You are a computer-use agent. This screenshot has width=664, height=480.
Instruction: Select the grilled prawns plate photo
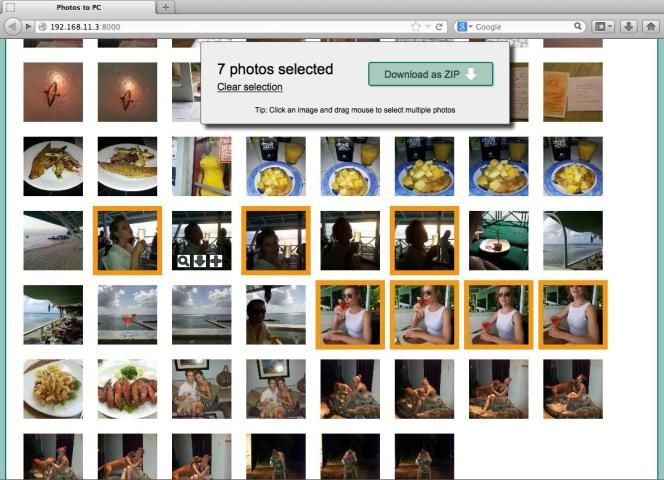pos(127,388)
